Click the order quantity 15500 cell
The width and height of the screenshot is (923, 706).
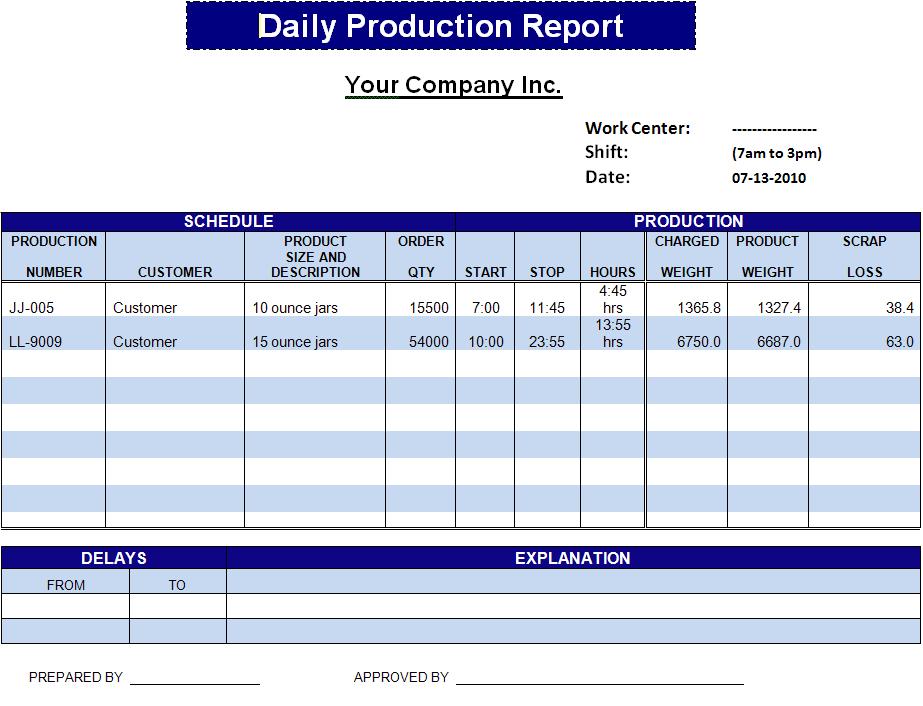coord(429,308)
